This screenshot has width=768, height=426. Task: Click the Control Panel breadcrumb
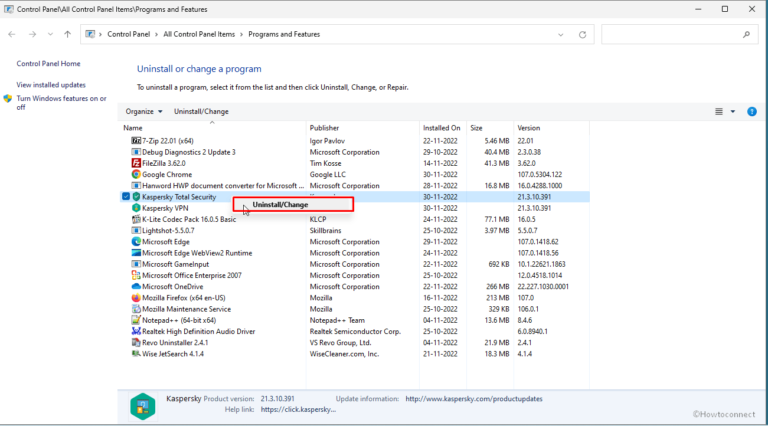point(128,34)
